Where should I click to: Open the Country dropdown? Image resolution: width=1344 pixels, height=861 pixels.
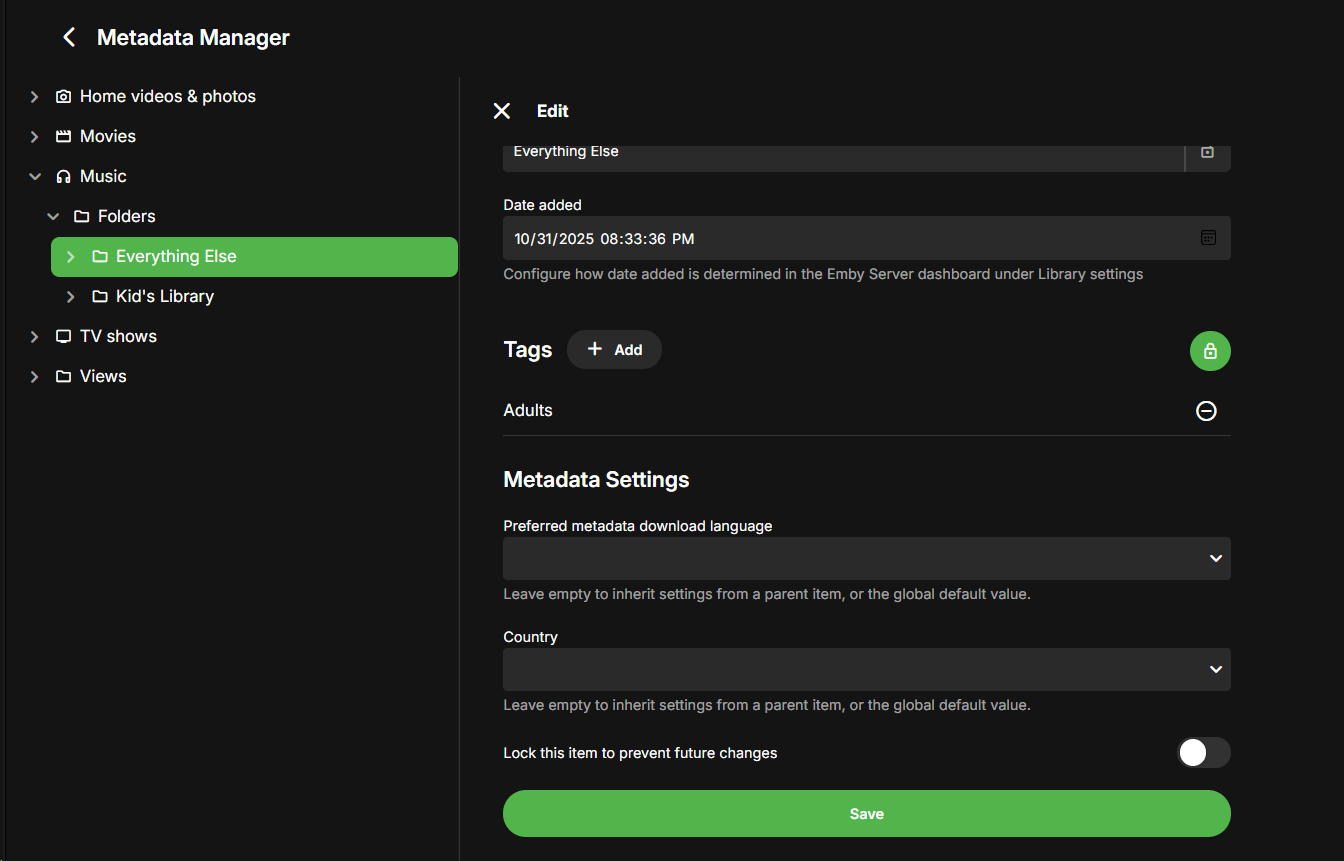(866, 669)
